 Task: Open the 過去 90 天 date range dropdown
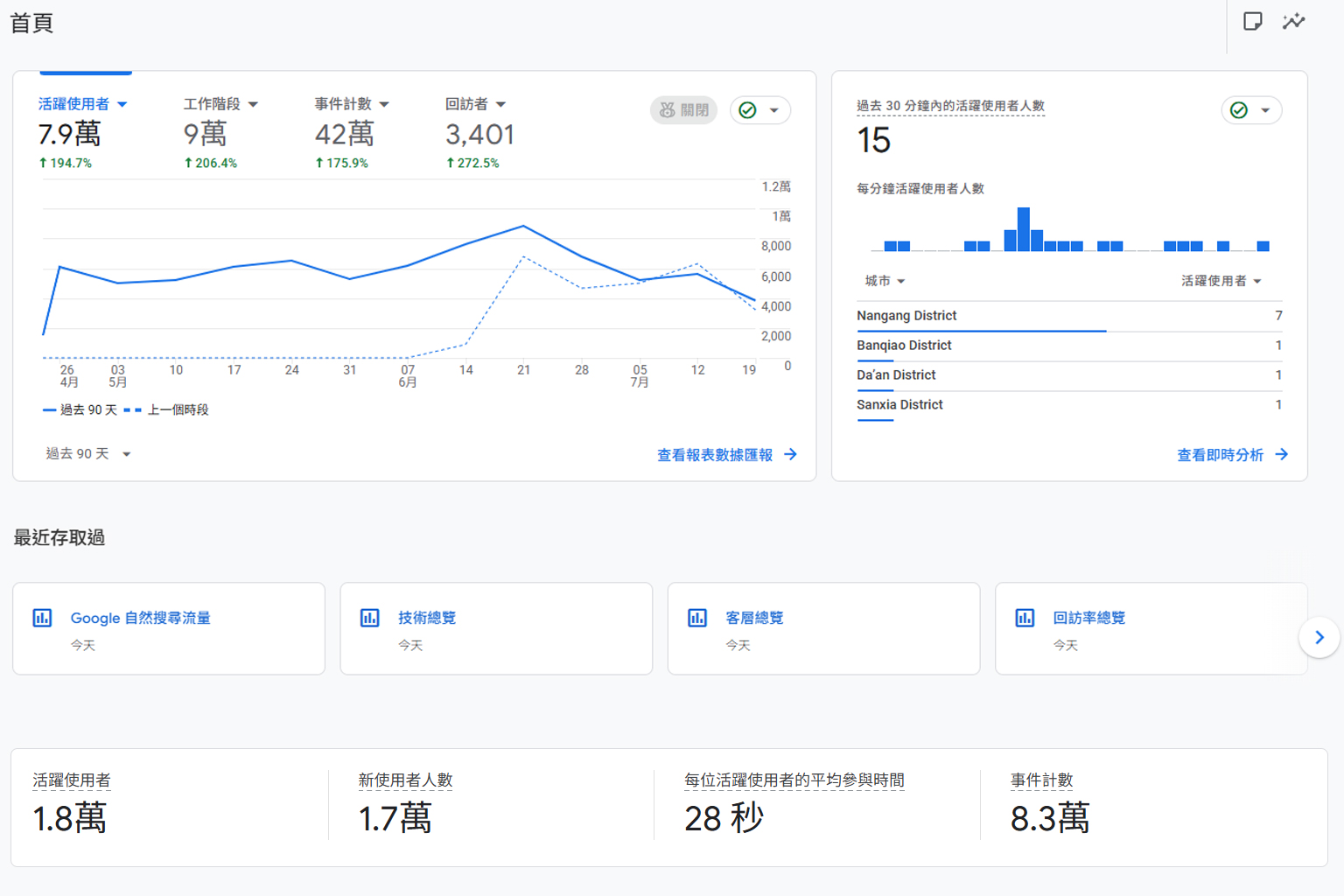pos(88,453)
